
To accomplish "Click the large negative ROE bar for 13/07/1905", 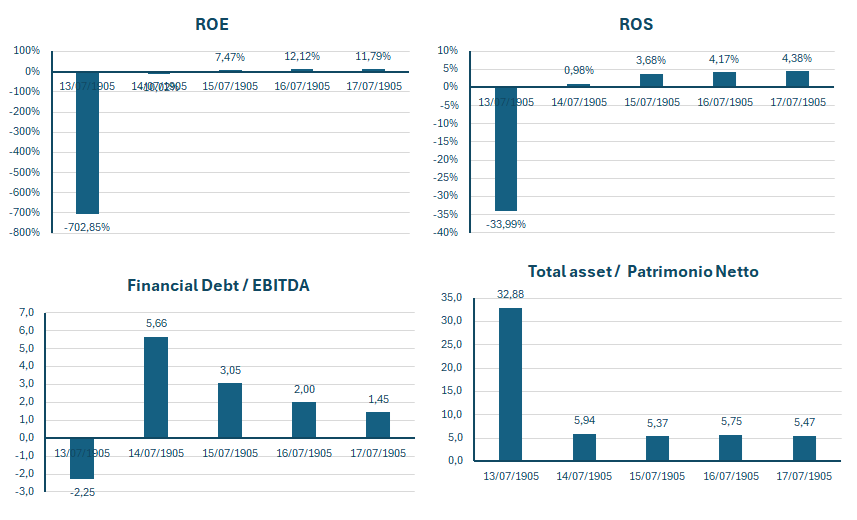I will [87, 143].
